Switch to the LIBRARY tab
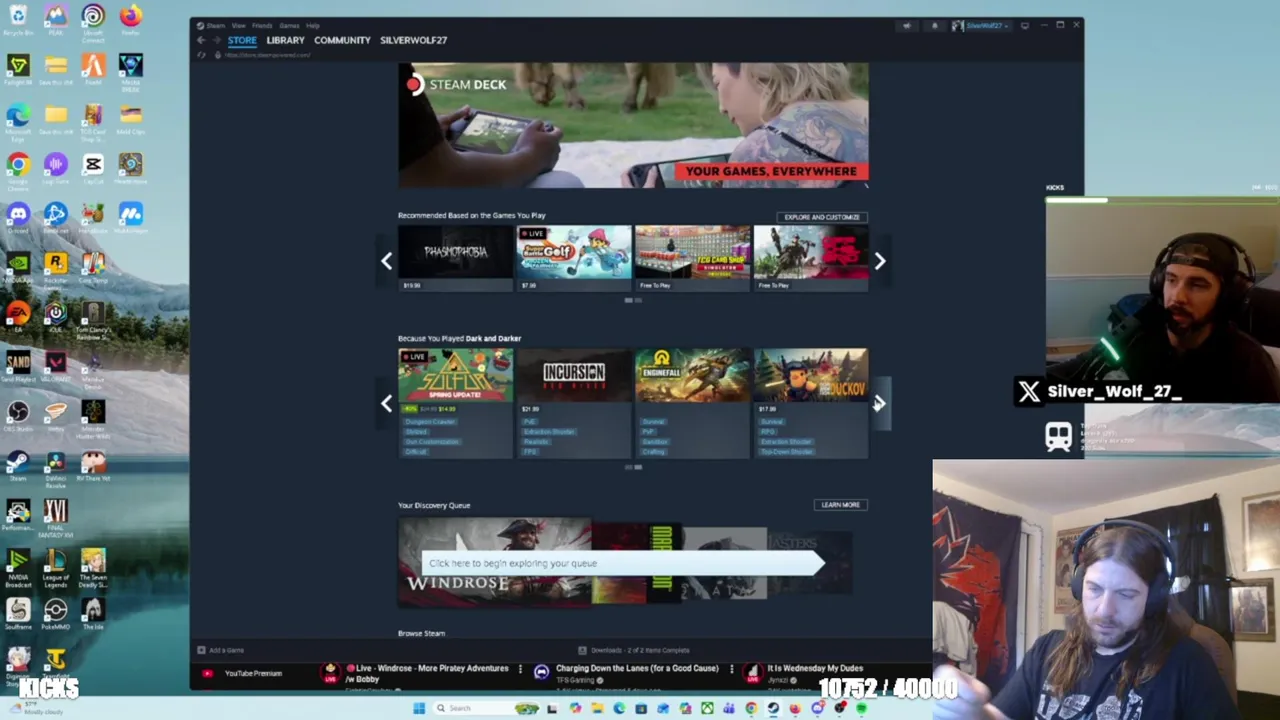Viewport: 1280px width, 720px height. click(x=285, y=40)
